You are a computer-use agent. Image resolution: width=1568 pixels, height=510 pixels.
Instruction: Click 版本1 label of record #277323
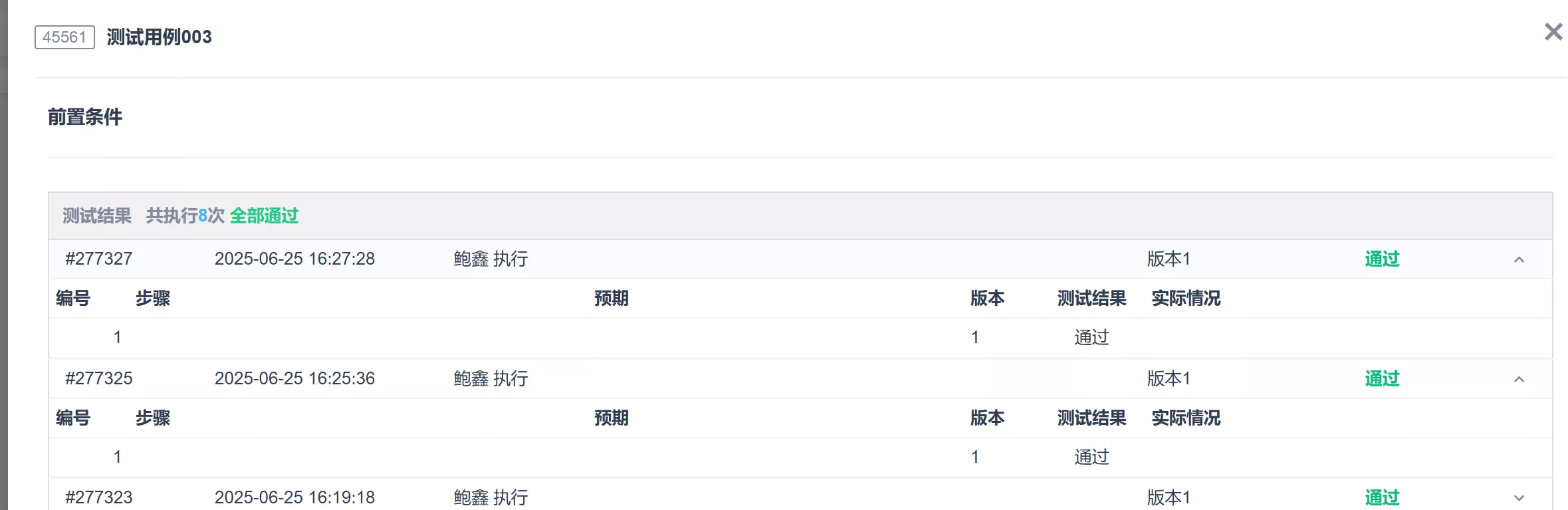coord(1168,497)
